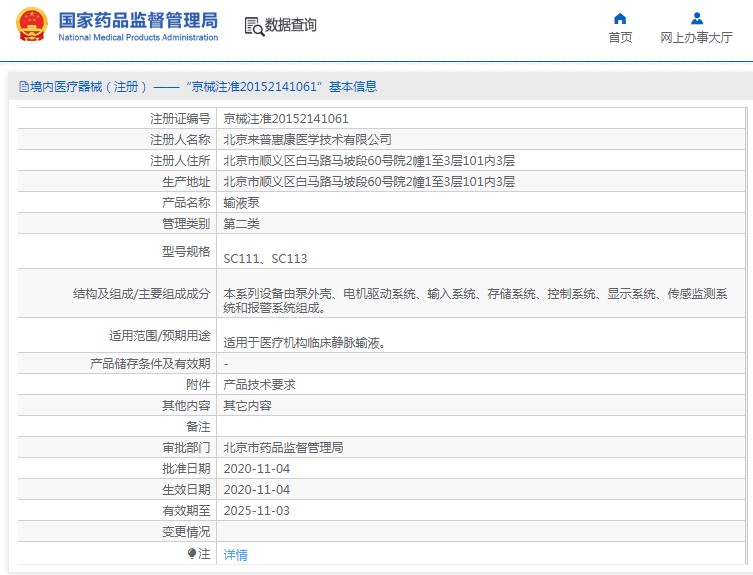This screenshot has height=575, width=753.
Task: Click expiry date 2025-11-03
Action: coord(256,511)
